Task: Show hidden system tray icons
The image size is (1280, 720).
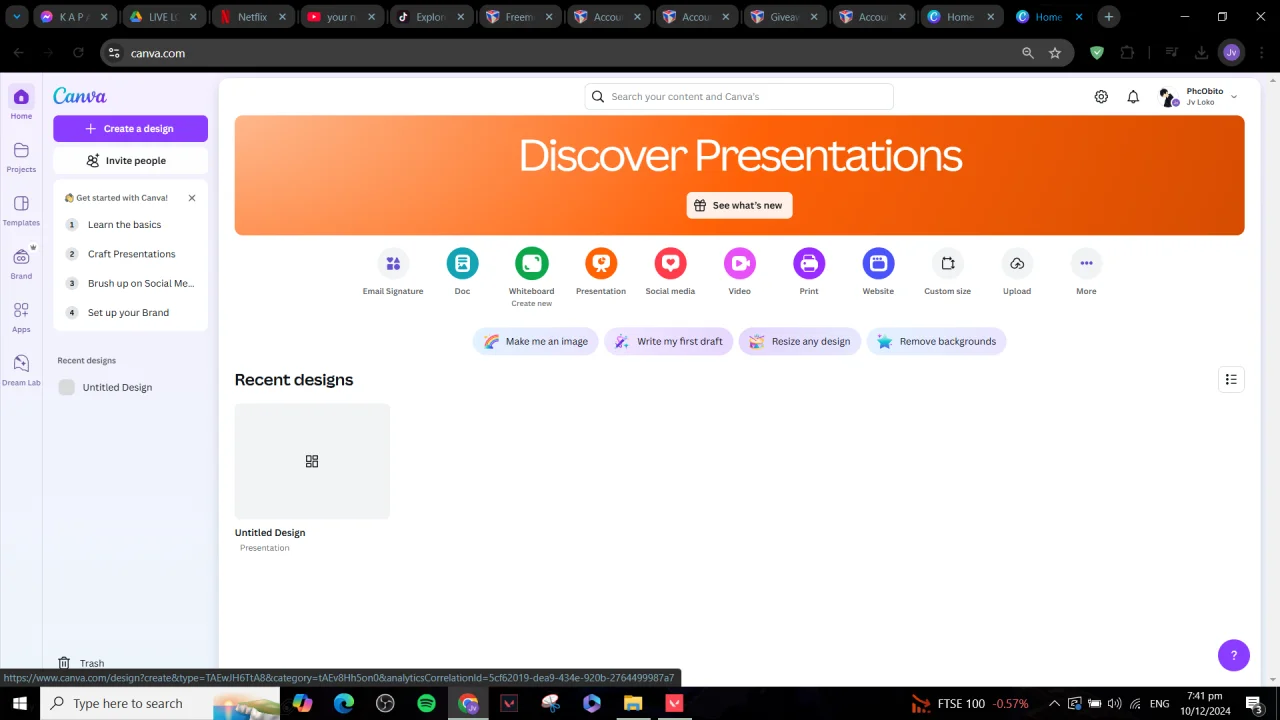Action: pyautogui.click(x=1053, y=704)
